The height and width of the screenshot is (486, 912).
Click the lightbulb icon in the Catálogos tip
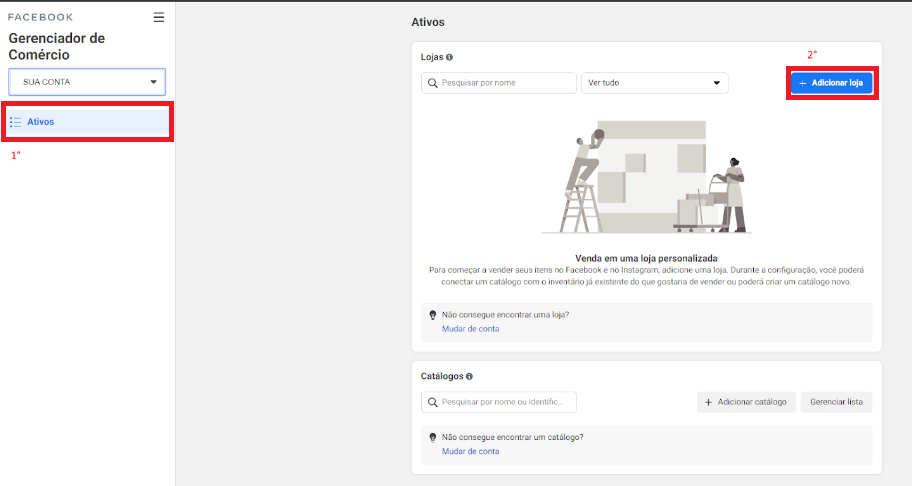432,438
